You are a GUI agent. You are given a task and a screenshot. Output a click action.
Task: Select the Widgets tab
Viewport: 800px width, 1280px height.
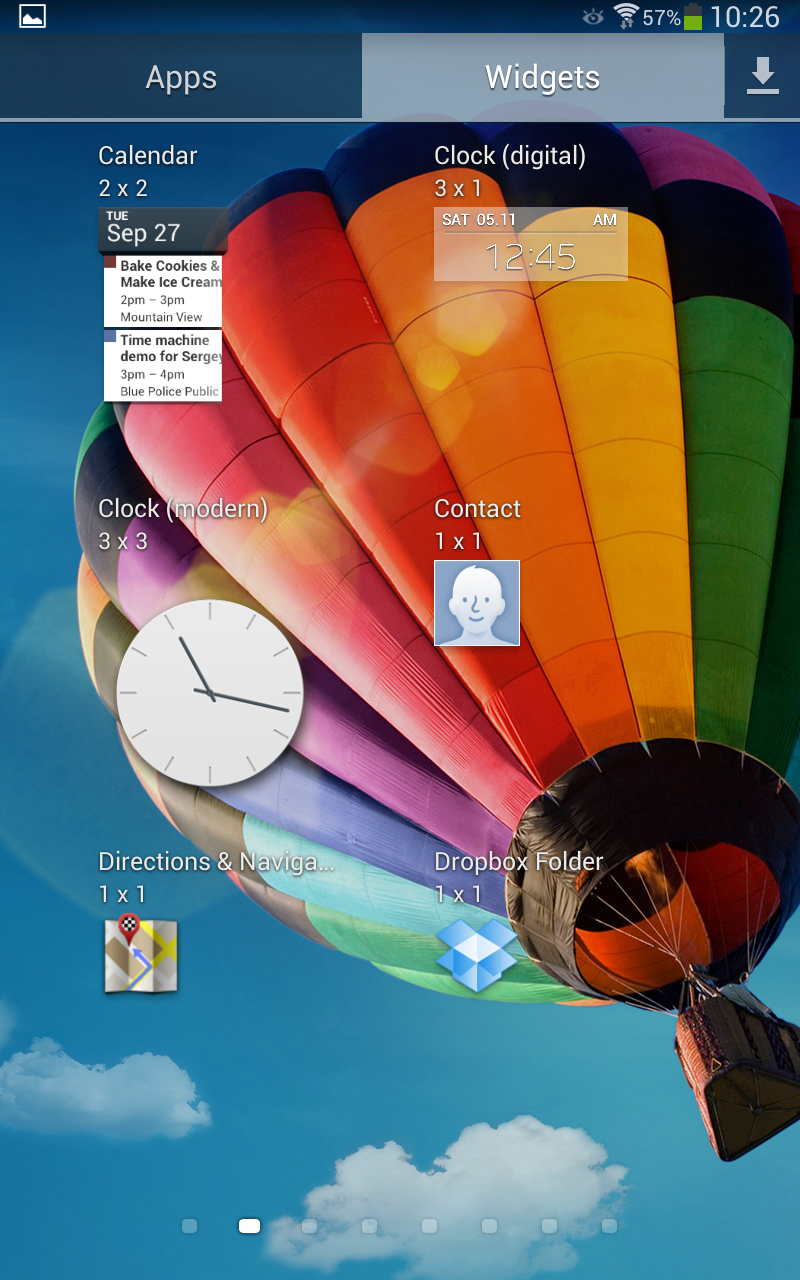point(542,78)
